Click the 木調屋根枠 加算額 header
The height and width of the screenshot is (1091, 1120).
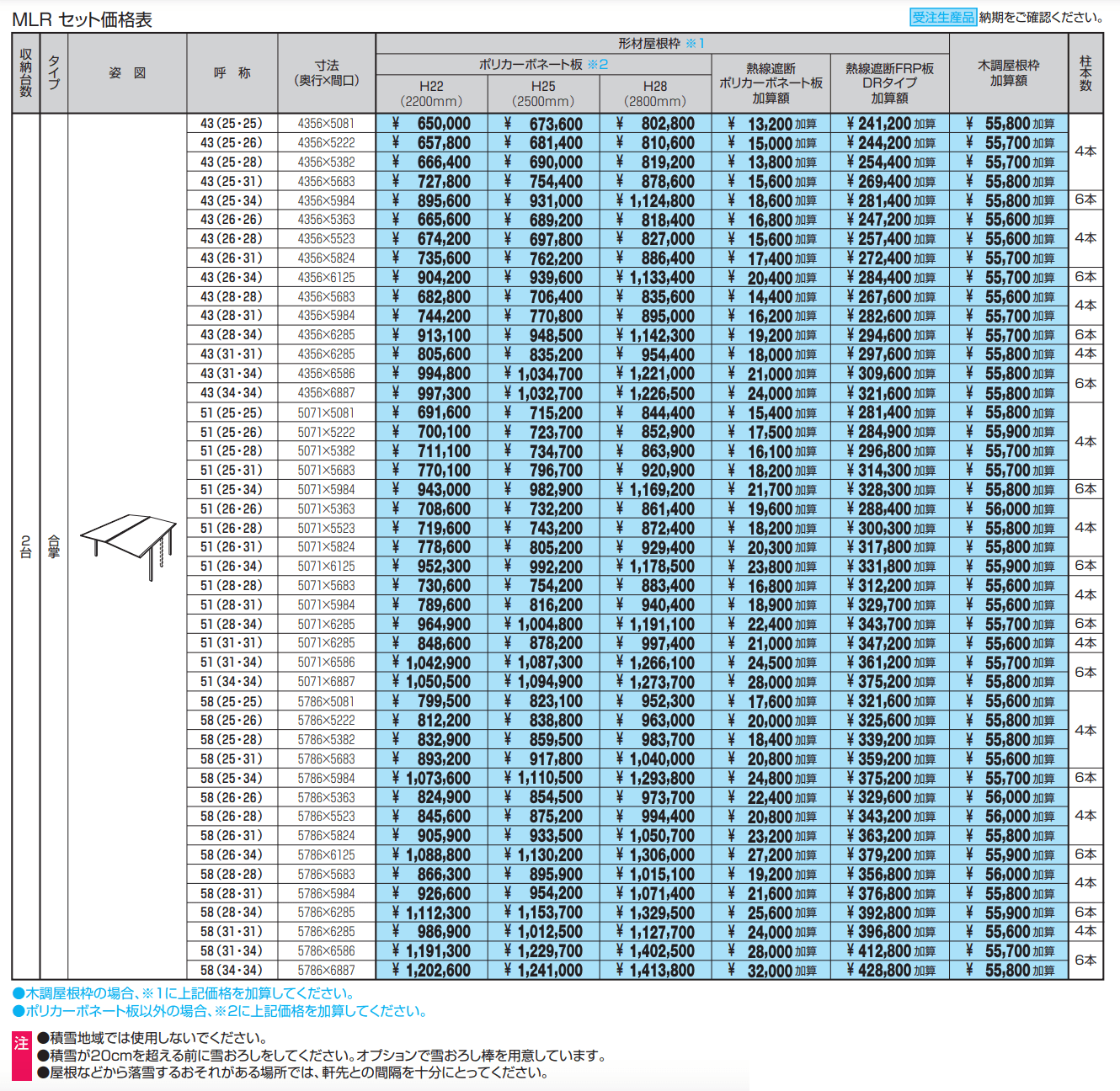[1008, 73]
